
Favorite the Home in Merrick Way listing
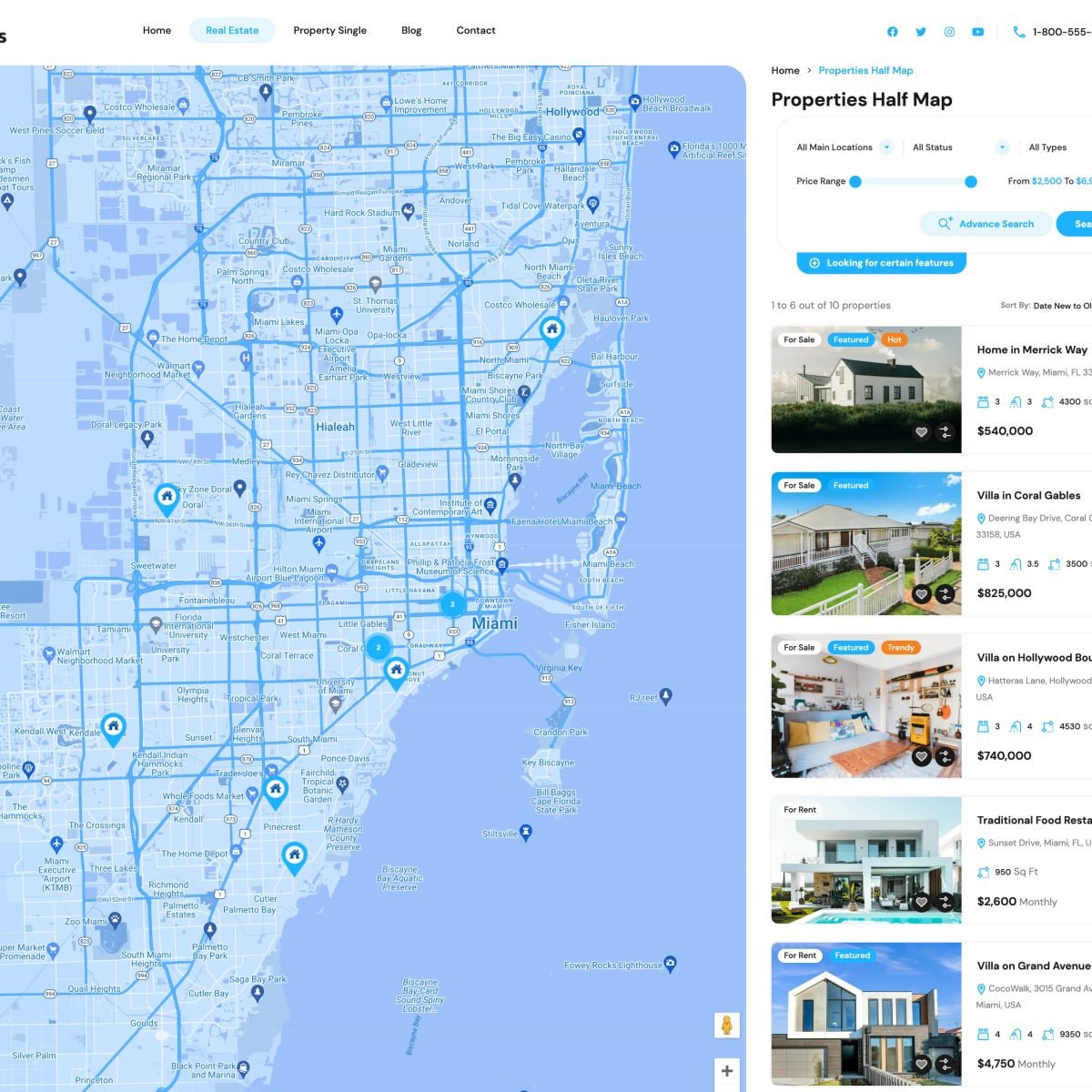click(x=921, y=433)
